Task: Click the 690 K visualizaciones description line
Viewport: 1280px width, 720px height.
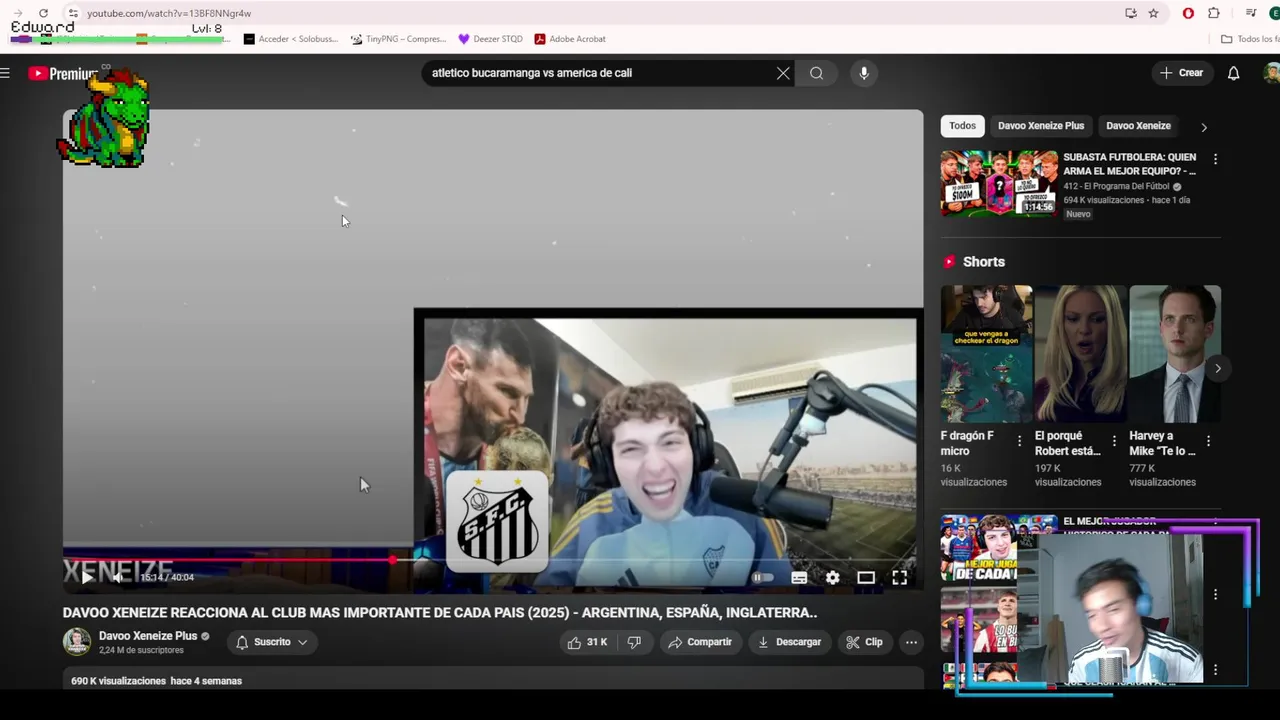Action: point(157,681)
